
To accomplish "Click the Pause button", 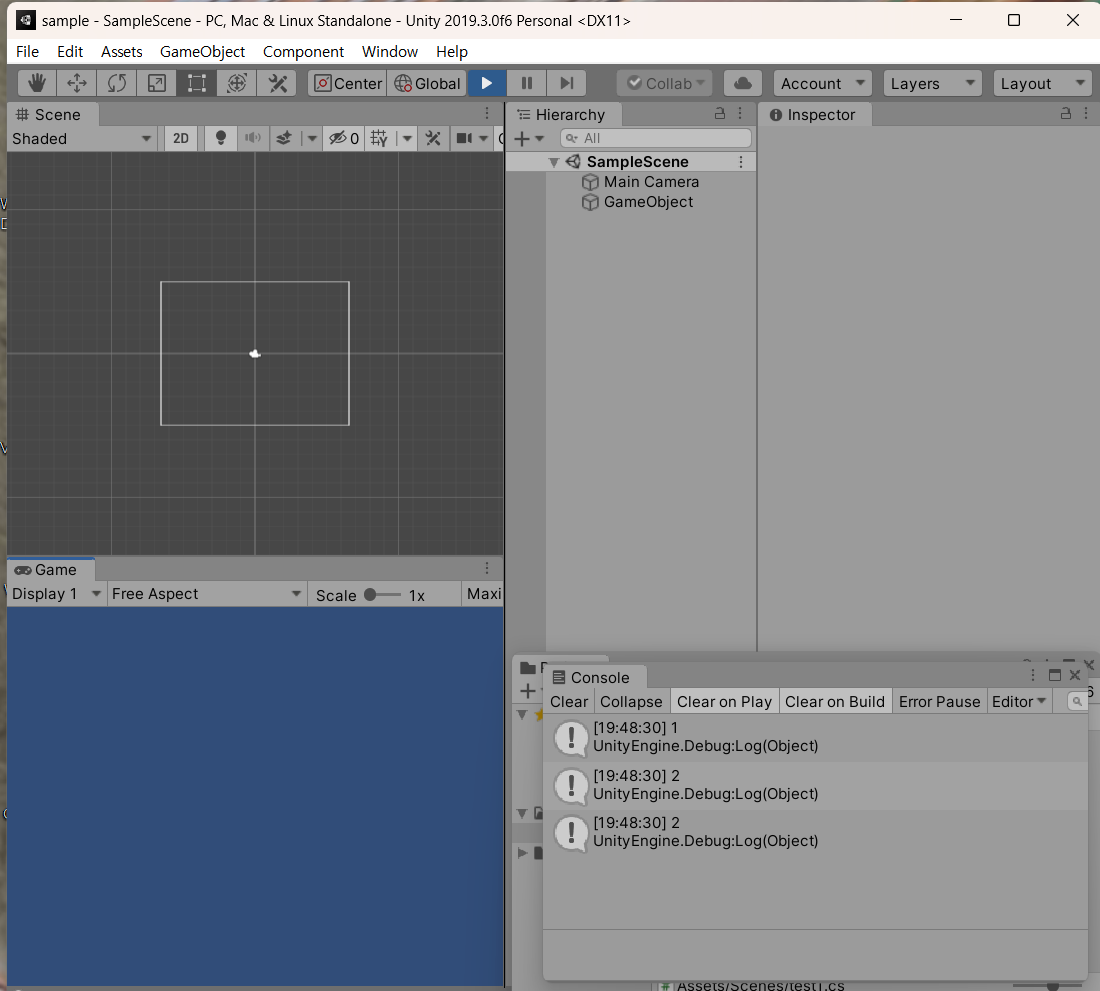I will (527, 83).
